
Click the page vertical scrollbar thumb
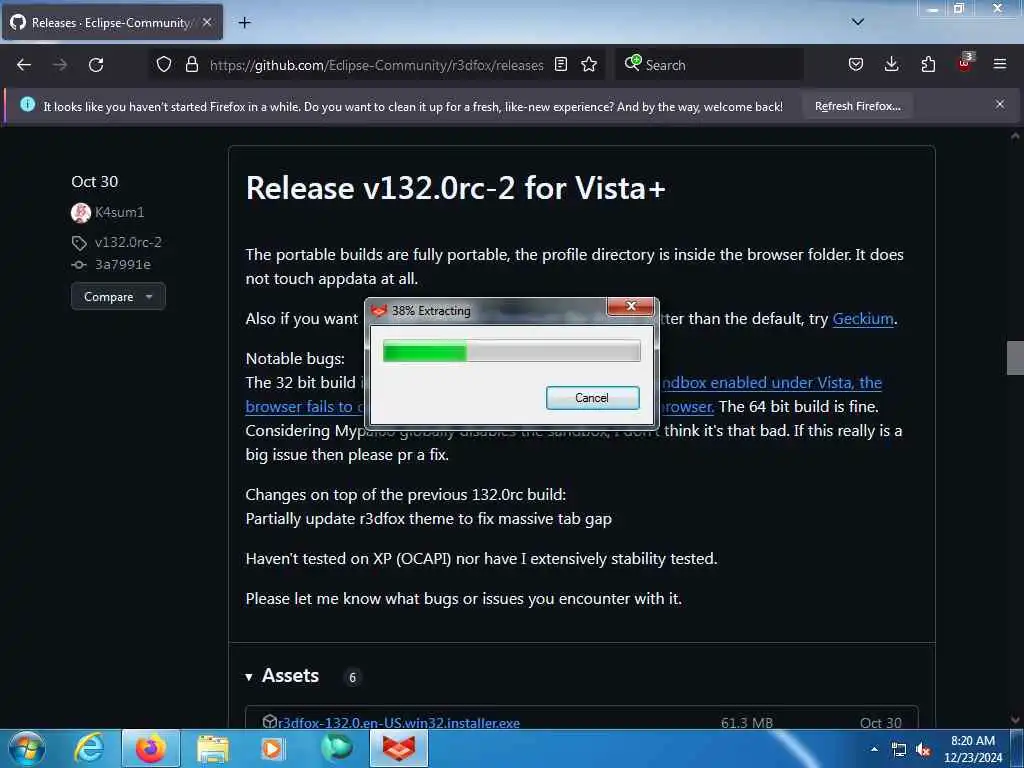1015,358
